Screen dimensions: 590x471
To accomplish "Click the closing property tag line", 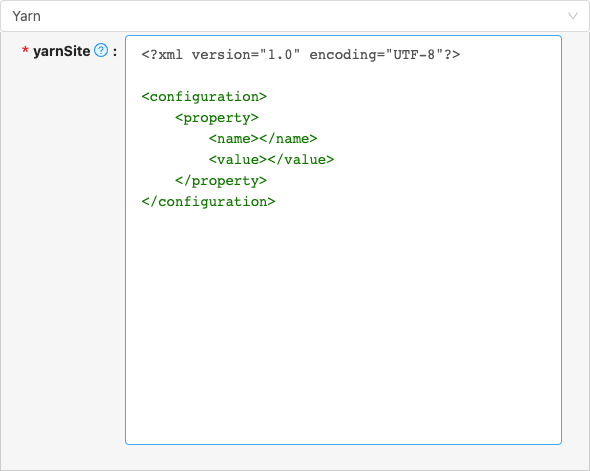I will [221, 181].
